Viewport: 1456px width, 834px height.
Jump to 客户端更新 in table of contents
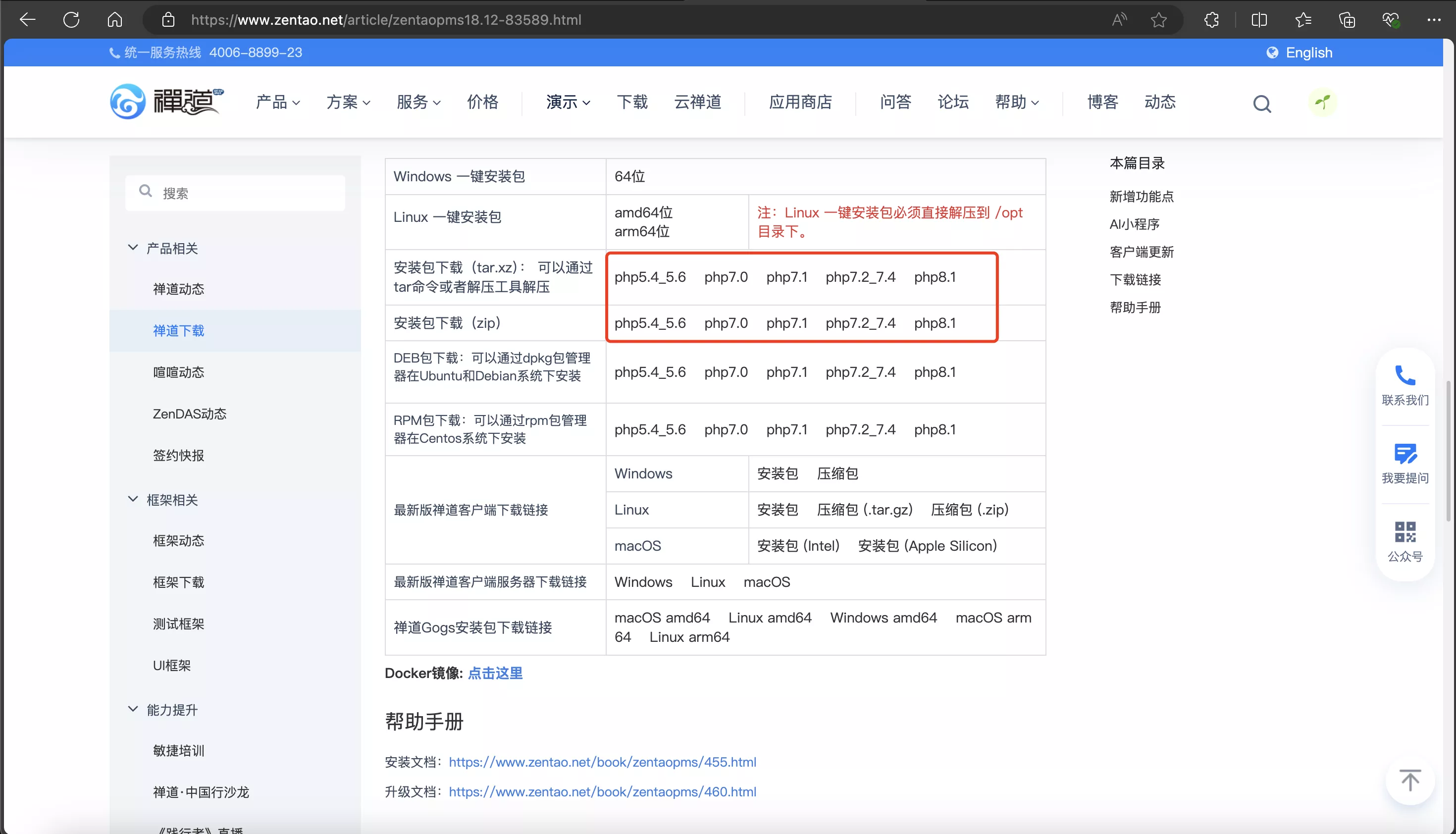(1142, 252)
